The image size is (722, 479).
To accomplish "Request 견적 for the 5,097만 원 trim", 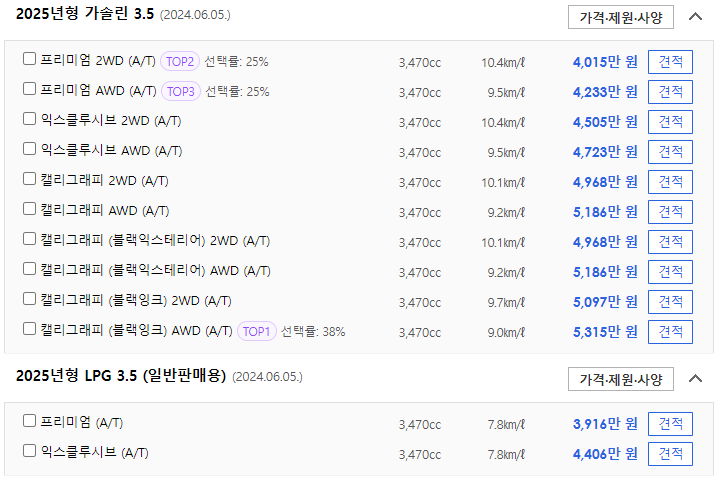I will pos(670,302).
